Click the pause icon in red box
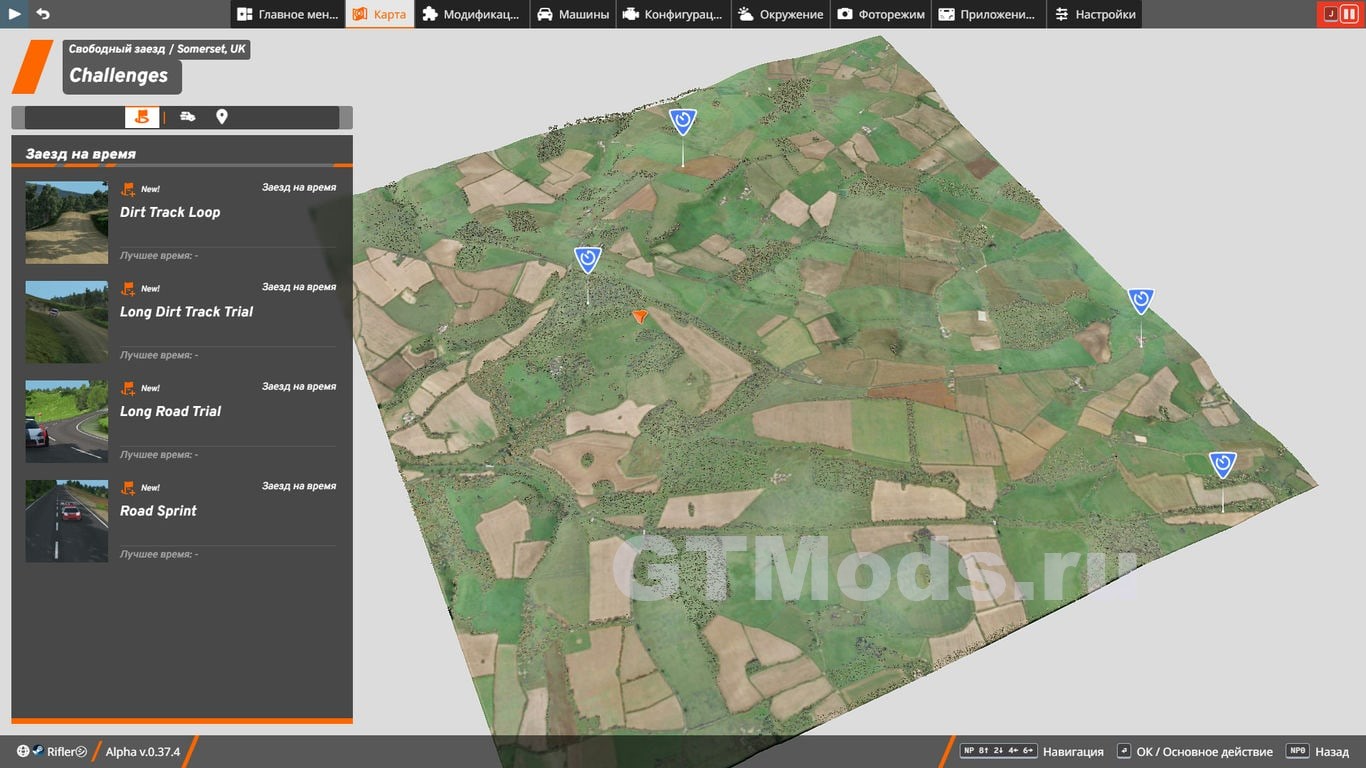Viewport: 1366px width, 768px height. pos(1349,14)
